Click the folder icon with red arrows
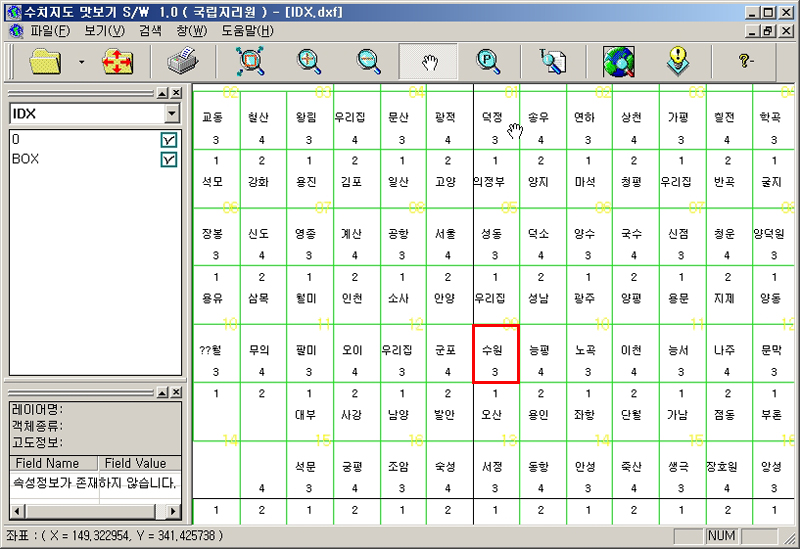 pos(117,62)
